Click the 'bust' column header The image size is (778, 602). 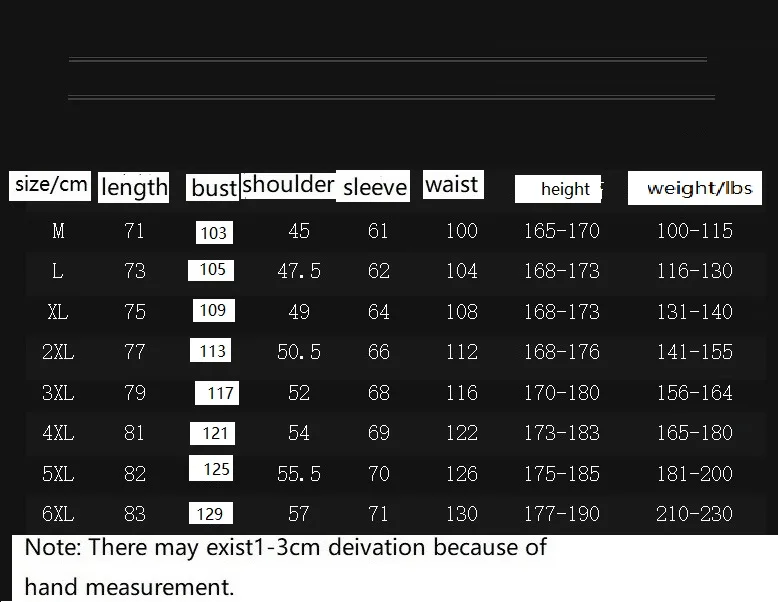coord(213,188)
